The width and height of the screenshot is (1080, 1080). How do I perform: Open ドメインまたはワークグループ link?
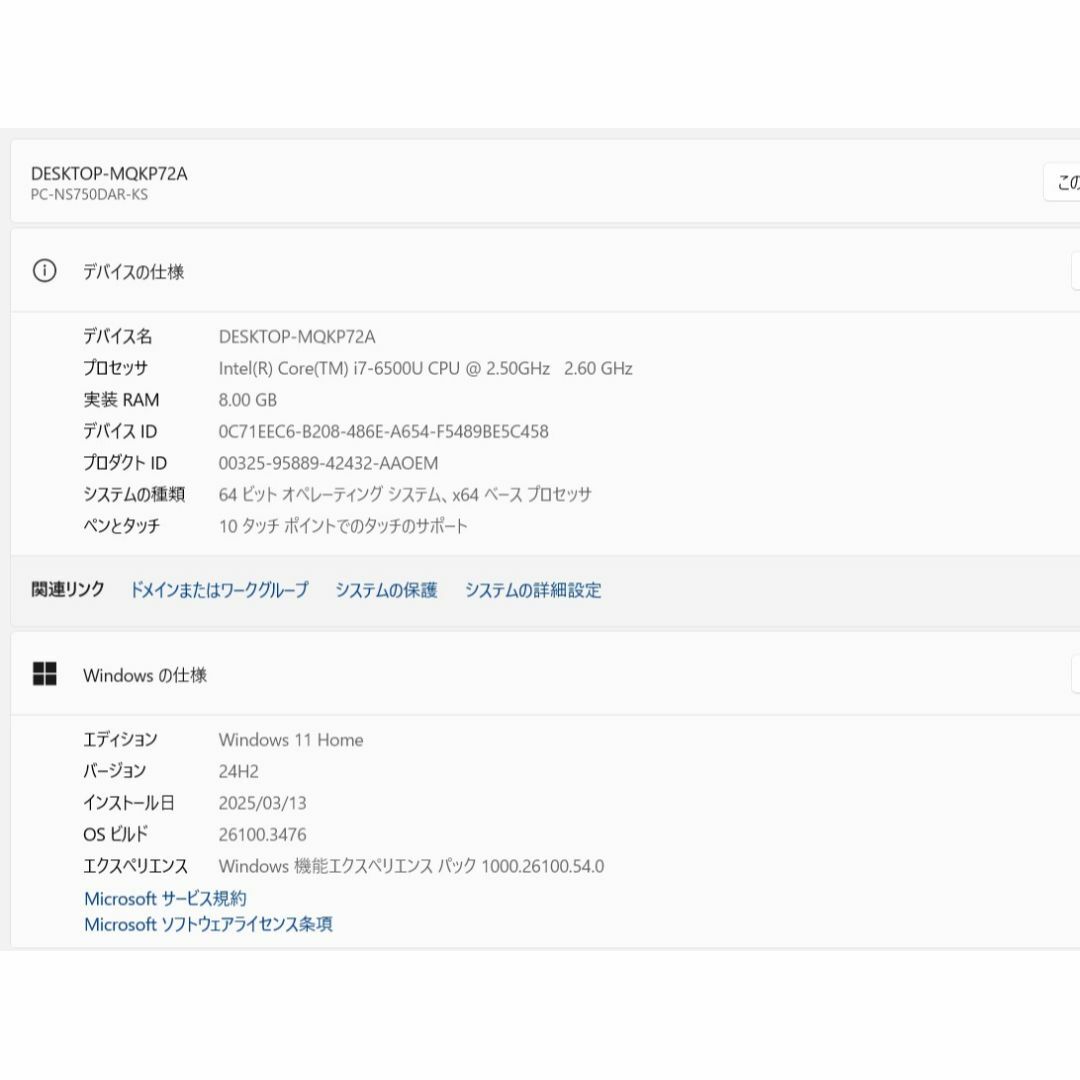pyautogui.click(x=219, y=590)
